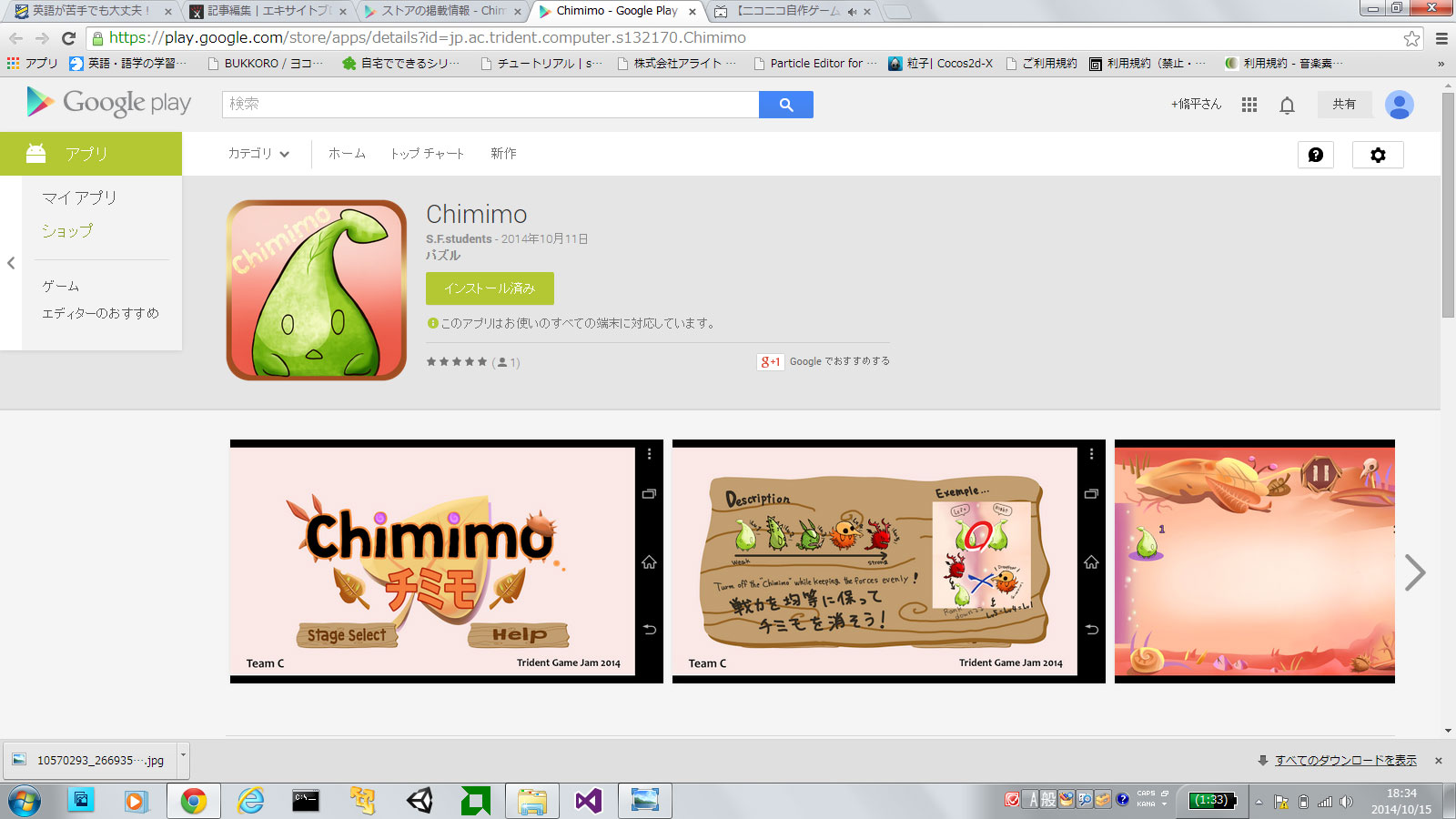The image size is (1456, 819).
Task: Open 新作 section
Action: coord(503,154)
